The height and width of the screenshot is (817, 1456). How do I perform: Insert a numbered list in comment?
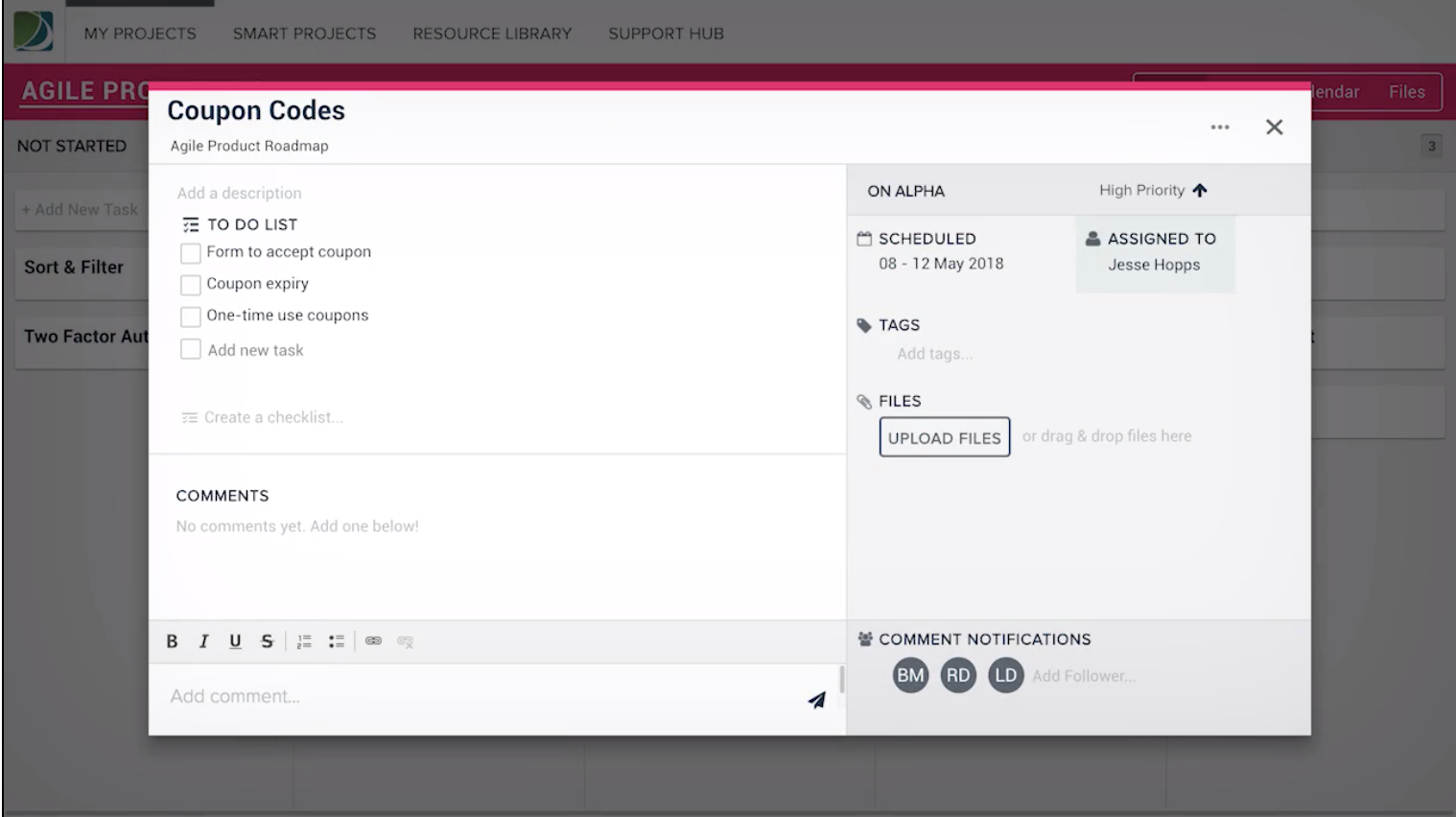point(304,642)
